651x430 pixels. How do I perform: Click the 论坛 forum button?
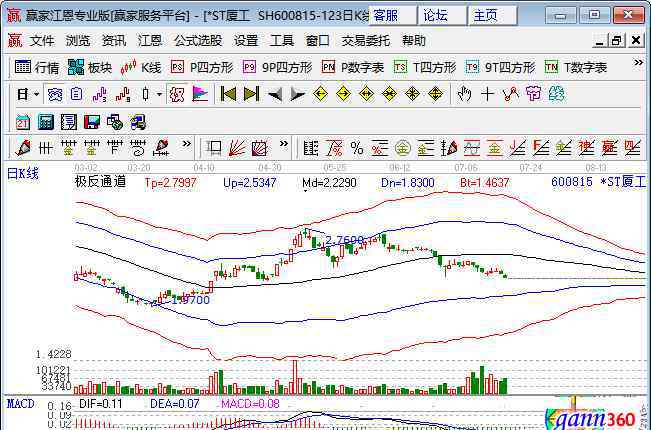(x=442, y=15)
